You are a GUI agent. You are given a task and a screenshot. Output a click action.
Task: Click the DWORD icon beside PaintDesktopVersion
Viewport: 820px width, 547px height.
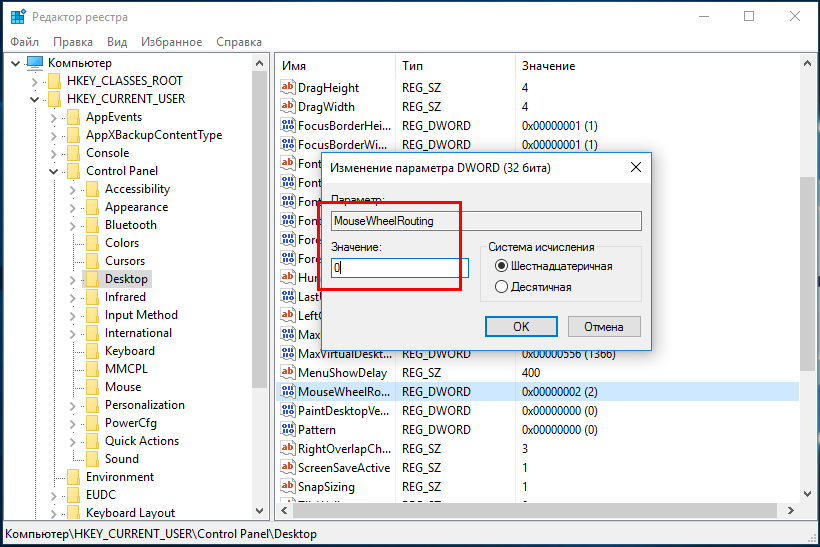(288, 411)
